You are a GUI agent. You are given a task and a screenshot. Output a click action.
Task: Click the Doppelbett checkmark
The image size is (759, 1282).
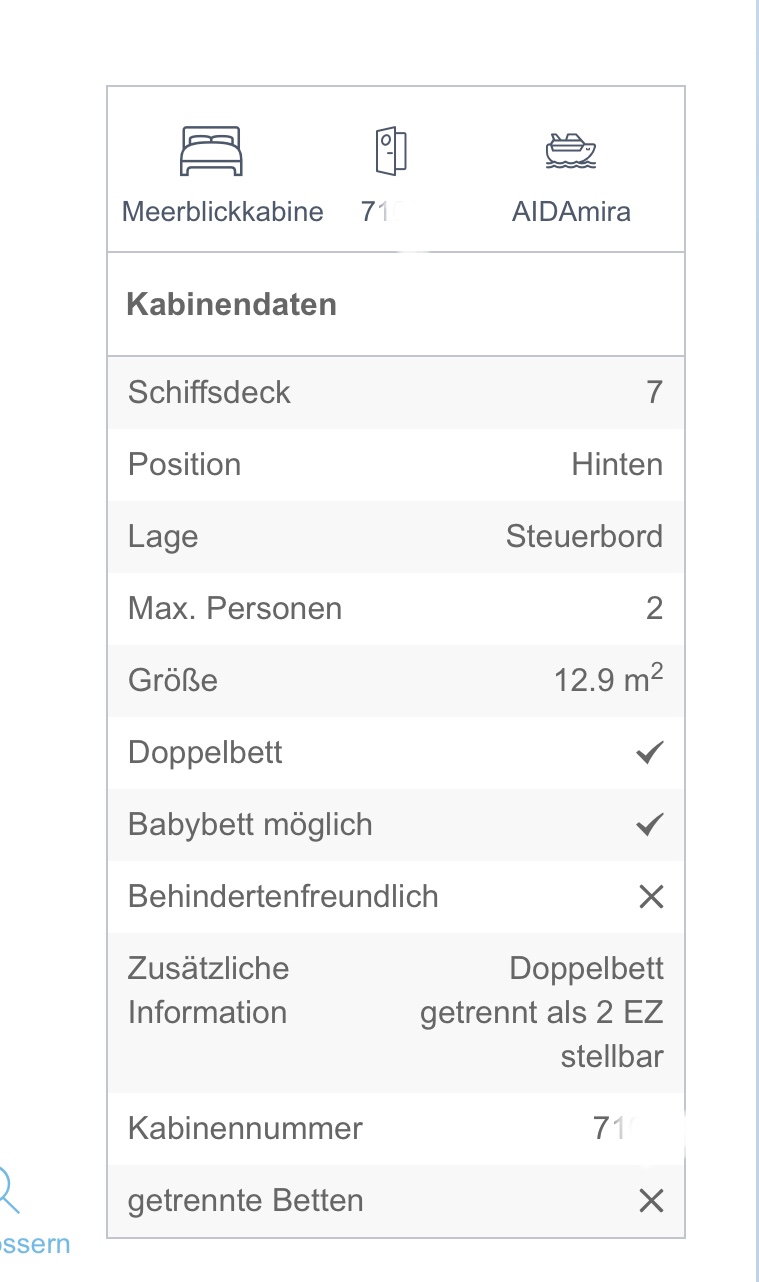point(650,753)
